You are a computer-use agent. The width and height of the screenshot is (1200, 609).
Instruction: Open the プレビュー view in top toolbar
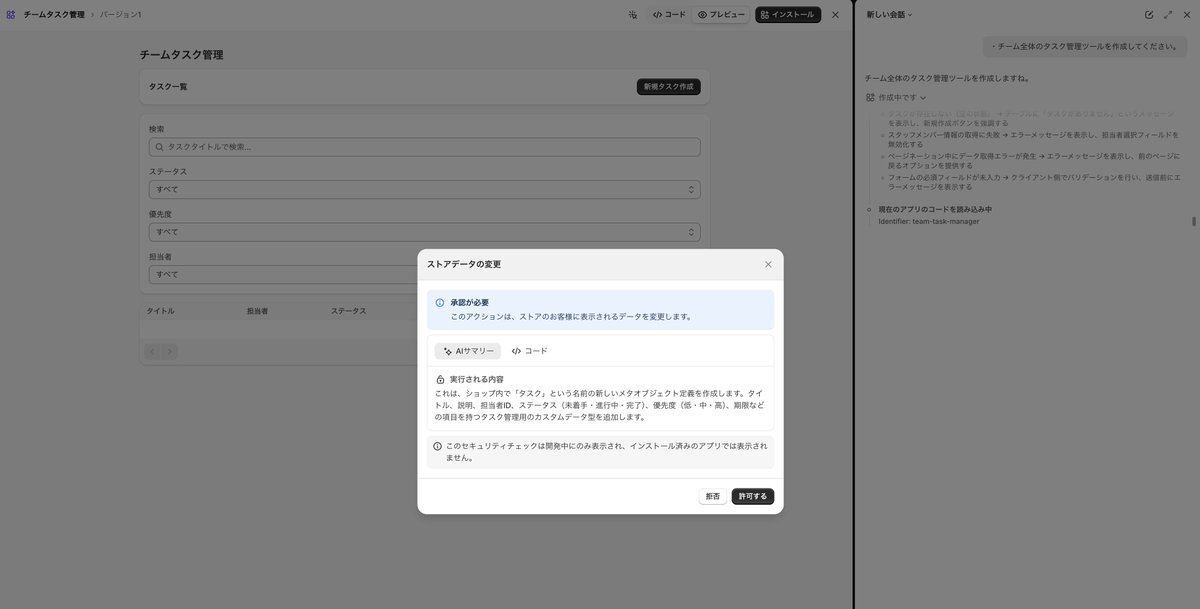(x=721, y=15)
